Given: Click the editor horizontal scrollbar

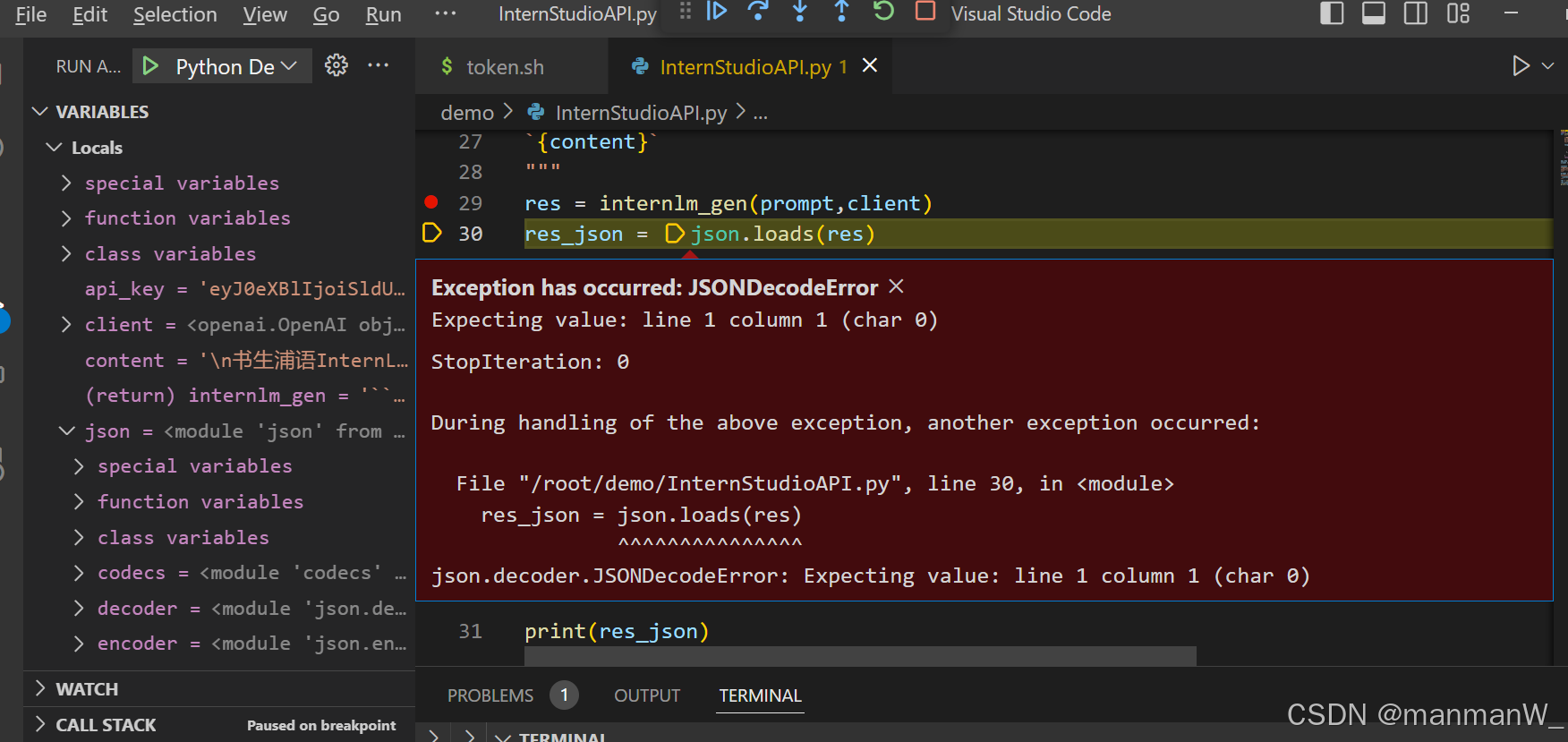Looking at the screenshot, I should click(x=860, y=656).
